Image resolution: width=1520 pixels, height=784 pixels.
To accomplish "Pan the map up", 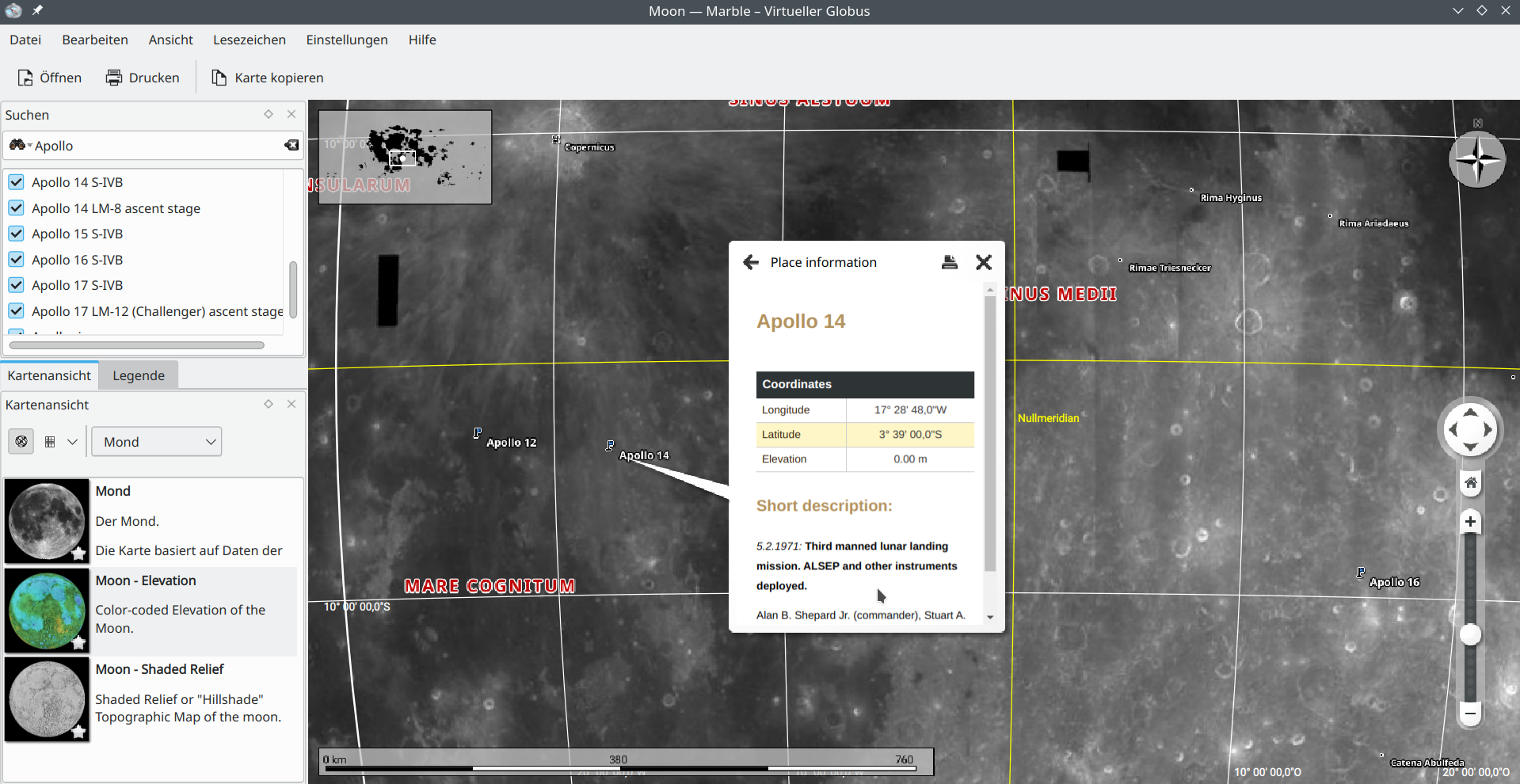I will pos(1470,412).
